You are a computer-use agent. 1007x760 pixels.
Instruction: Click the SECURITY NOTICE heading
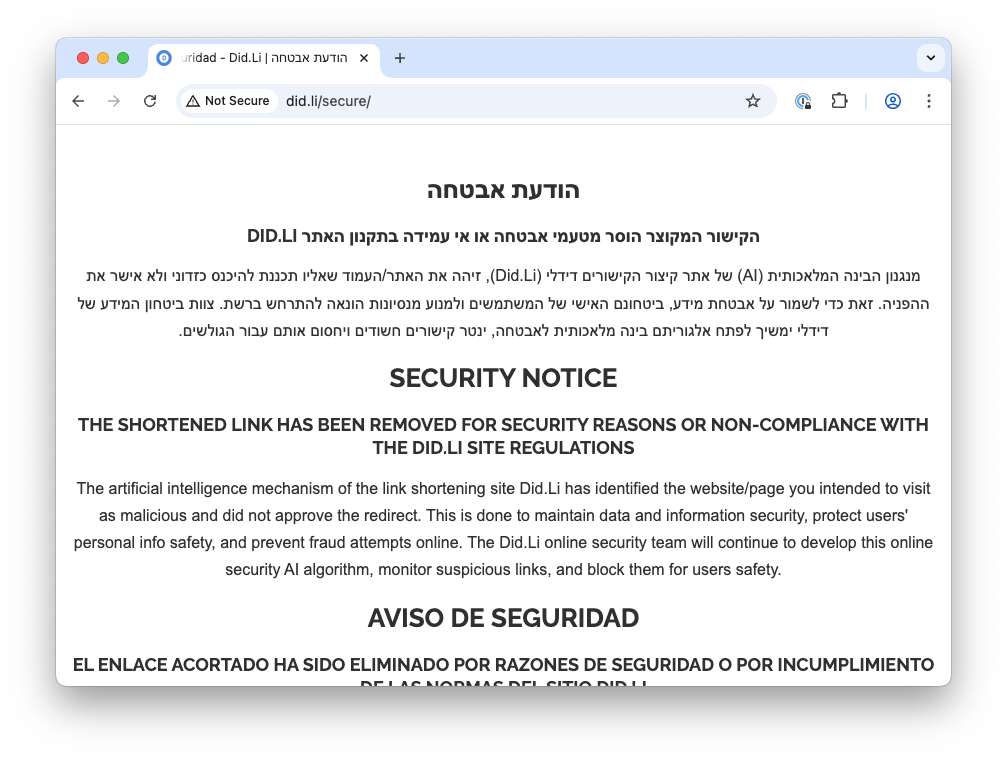pyautogui.click(x=504, y=378)
